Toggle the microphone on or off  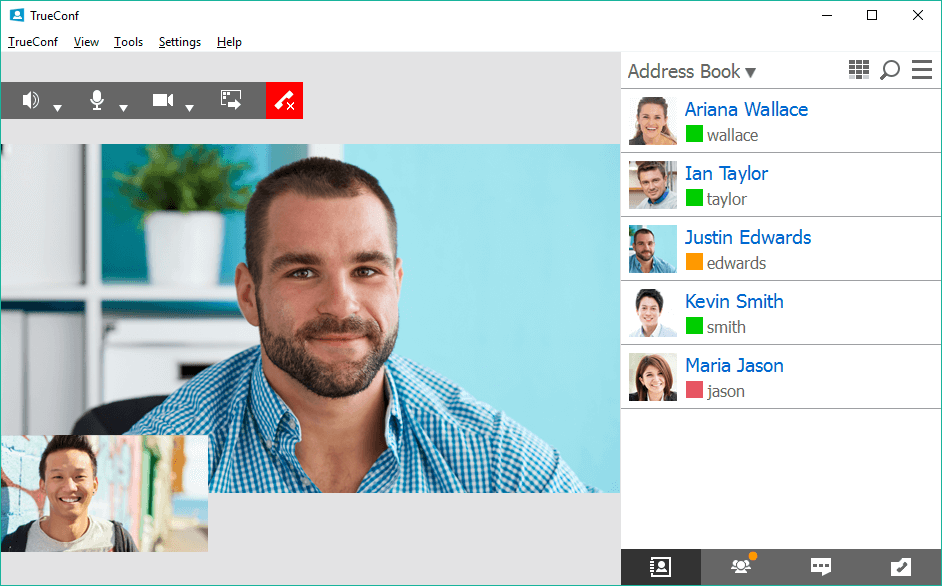(x=97, y=100)
